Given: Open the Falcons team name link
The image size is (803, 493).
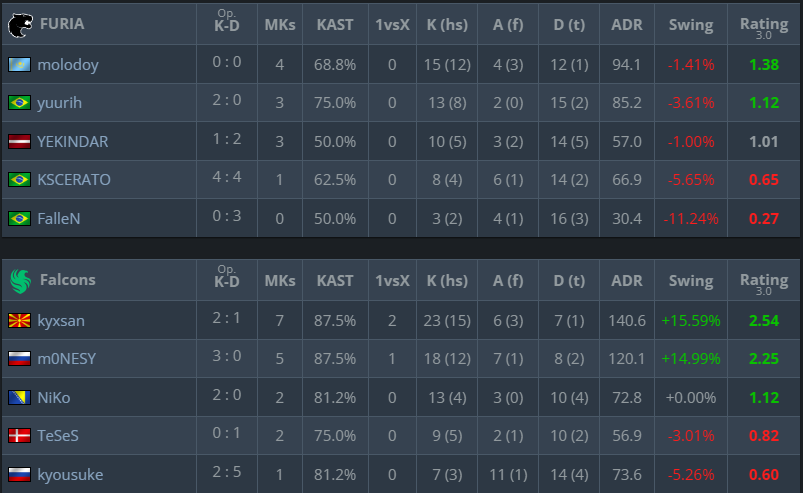Looking at the screenshot, I should [x=67, y=280].
